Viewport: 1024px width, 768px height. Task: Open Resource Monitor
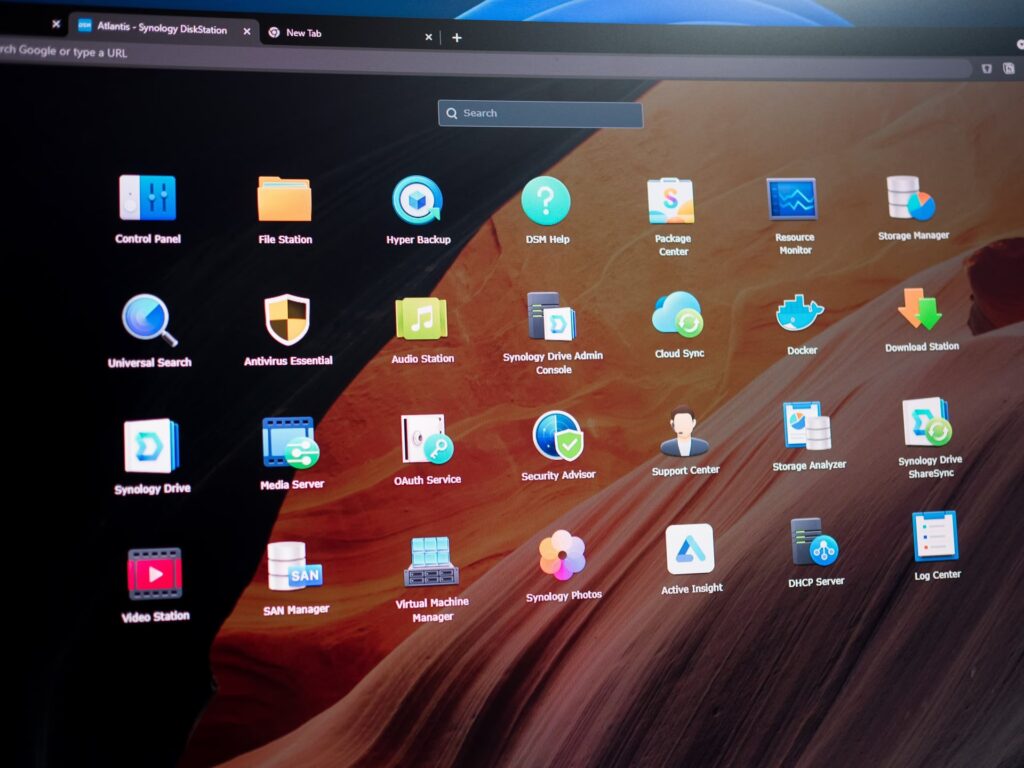[792, 200]
